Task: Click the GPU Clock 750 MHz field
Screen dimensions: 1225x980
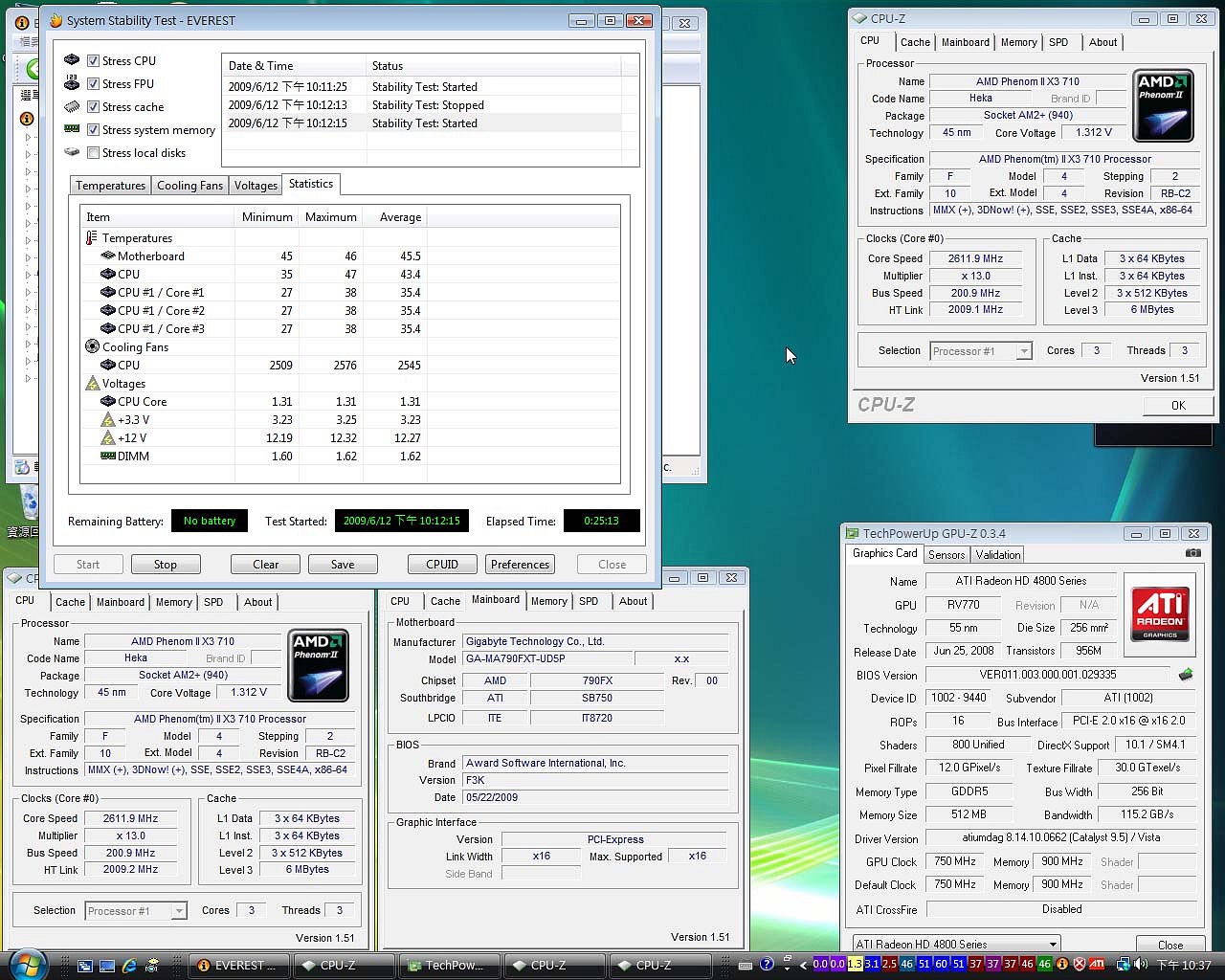Action: tap(955, 861)
